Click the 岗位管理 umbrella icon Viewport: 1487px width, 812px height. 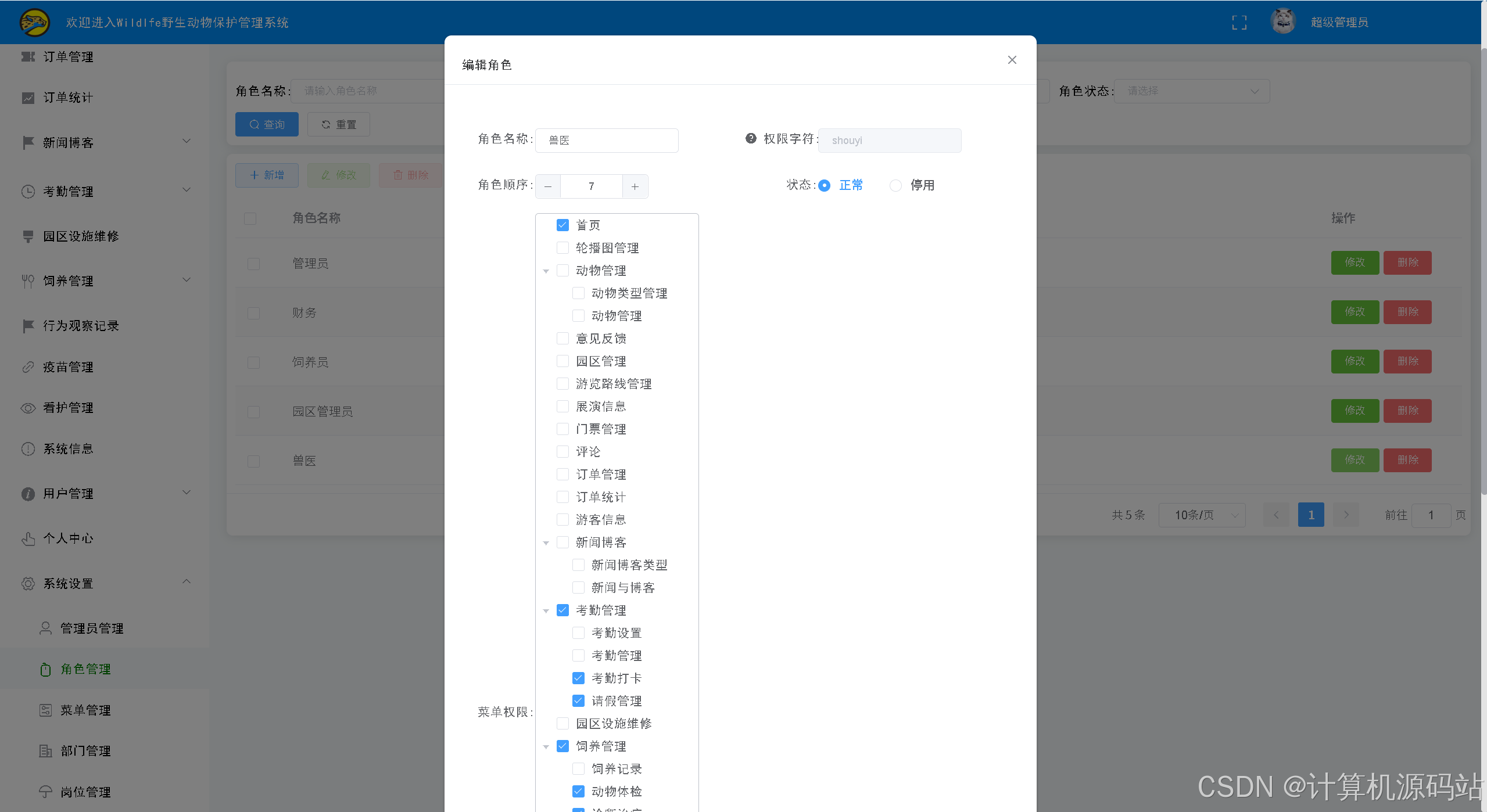pyautogui.click(x=45, y=792)
